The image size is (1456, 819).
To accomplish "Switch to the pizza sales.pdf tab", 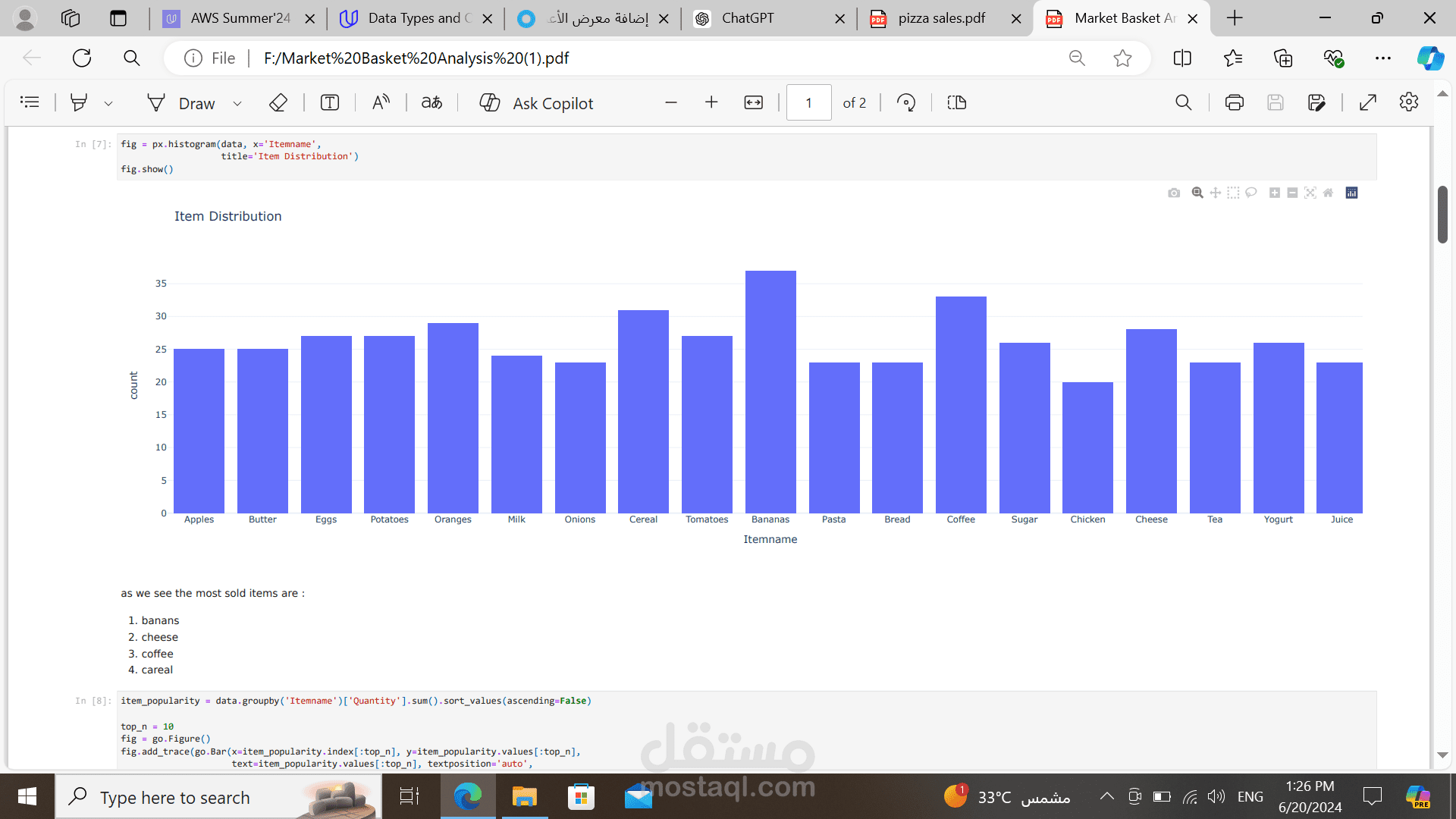I will pos(940,18).
